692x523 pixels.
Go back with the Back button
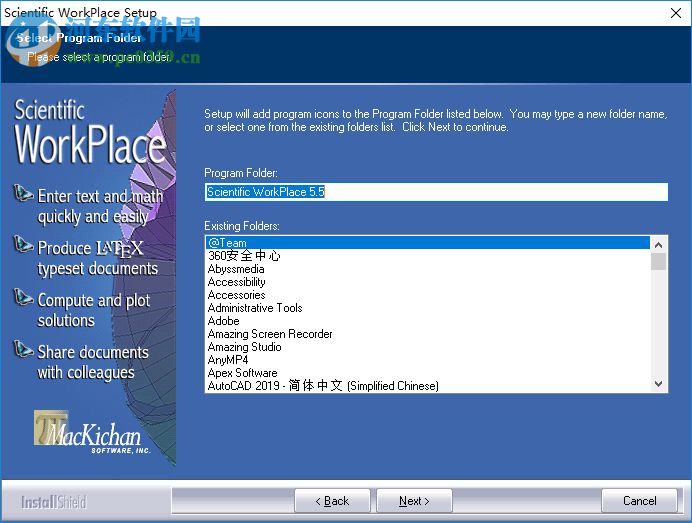[x=332, y=501]
